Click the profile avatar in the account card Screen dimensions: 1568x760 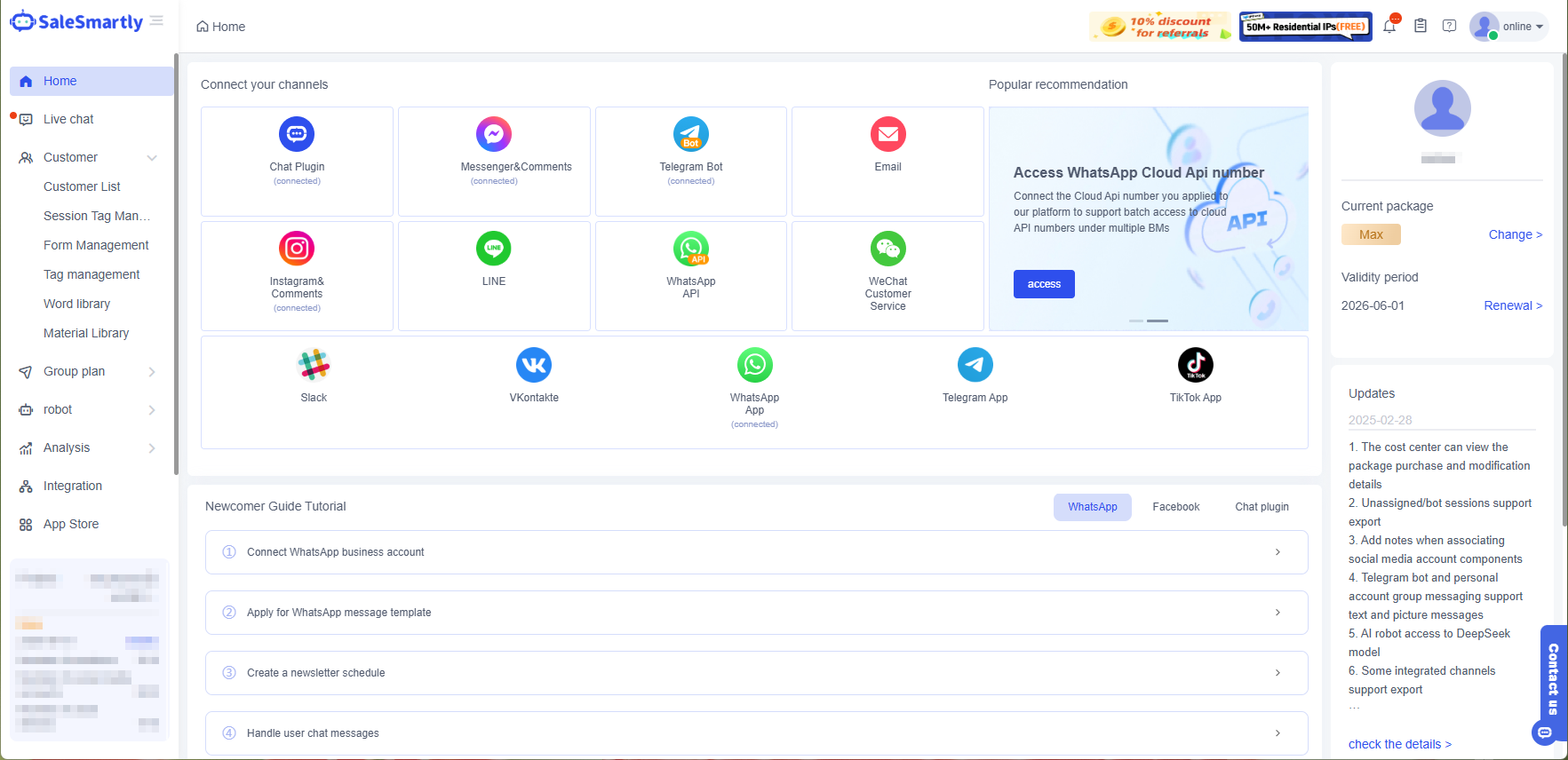coord(1442,108)
